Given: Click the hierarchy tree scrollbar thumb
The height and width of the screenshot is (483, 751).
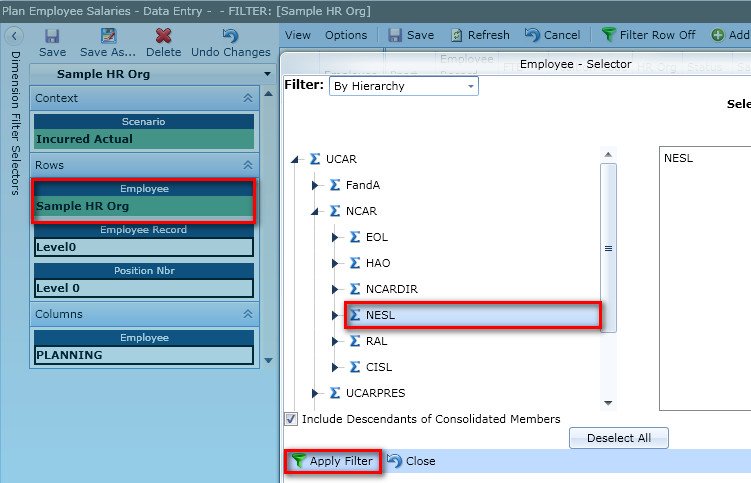Looking at the screenshot, I should (608, 248).
